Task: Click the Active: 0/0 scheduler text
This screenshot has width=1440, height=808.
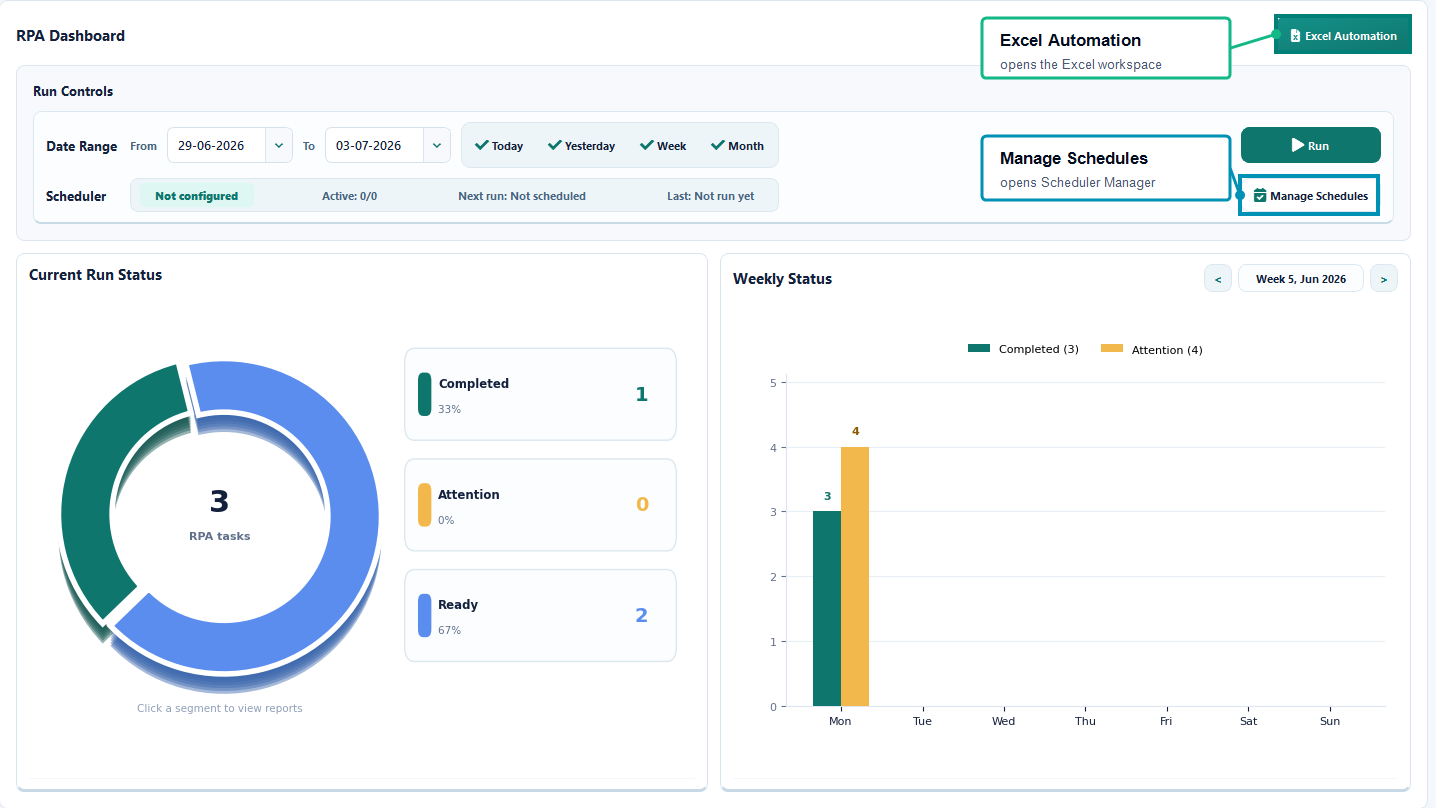Action: [x=349, y=196]
